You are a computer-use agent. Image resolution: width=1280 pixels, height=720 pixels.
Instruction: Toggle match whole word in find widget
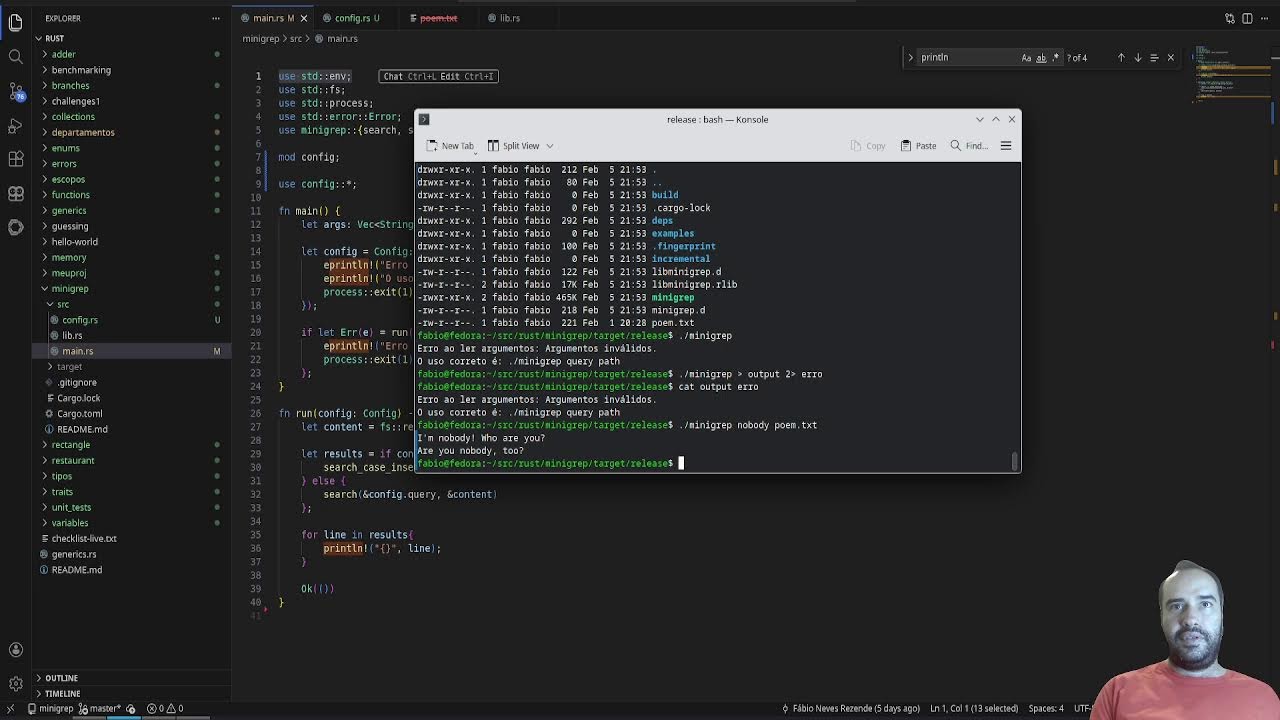(1041, 57)
